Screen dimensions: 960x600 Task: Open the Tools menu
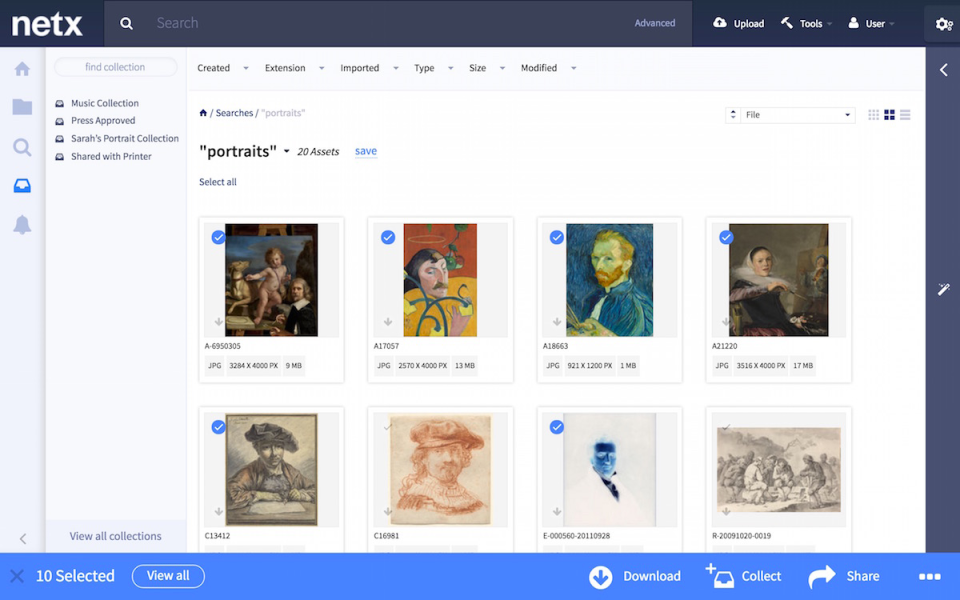[806, 23]
